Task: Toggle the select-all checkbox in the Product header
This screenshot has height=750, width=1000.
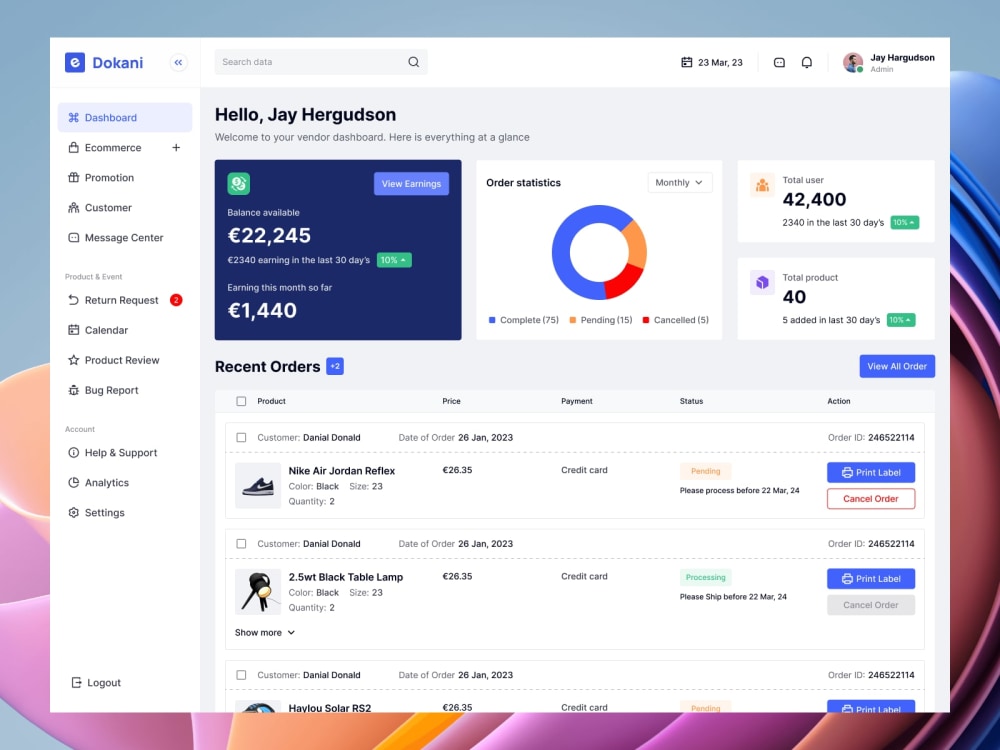Action: (241, 401)
